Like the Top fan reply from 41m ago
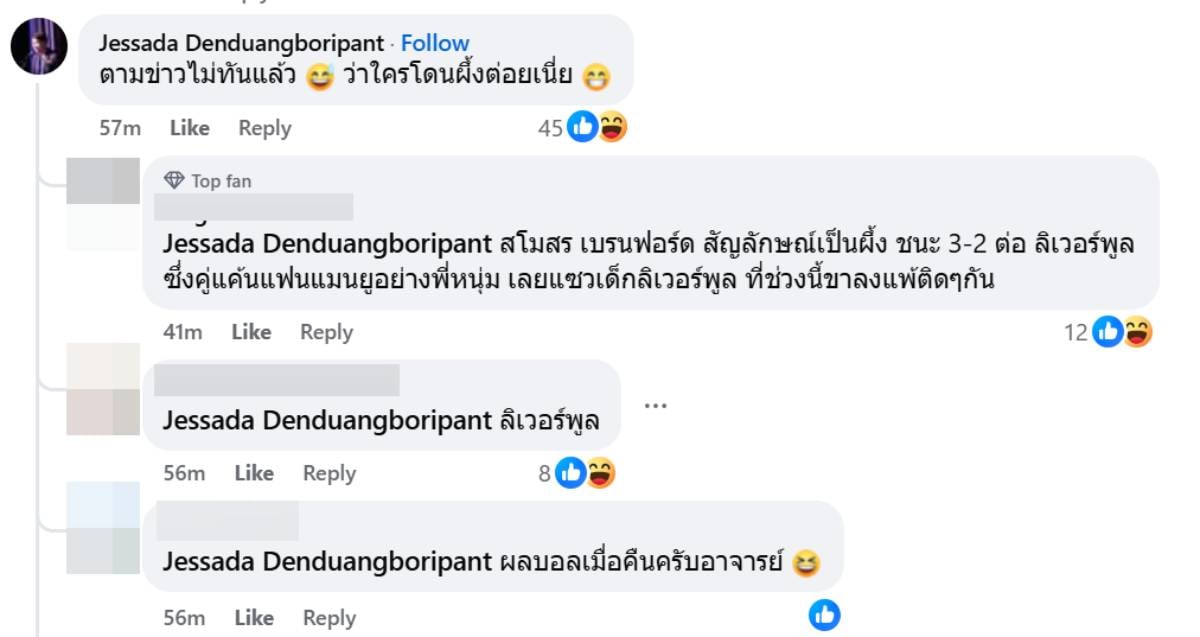The width and height of the screenshot is (1200, 637). click(251, 332)
